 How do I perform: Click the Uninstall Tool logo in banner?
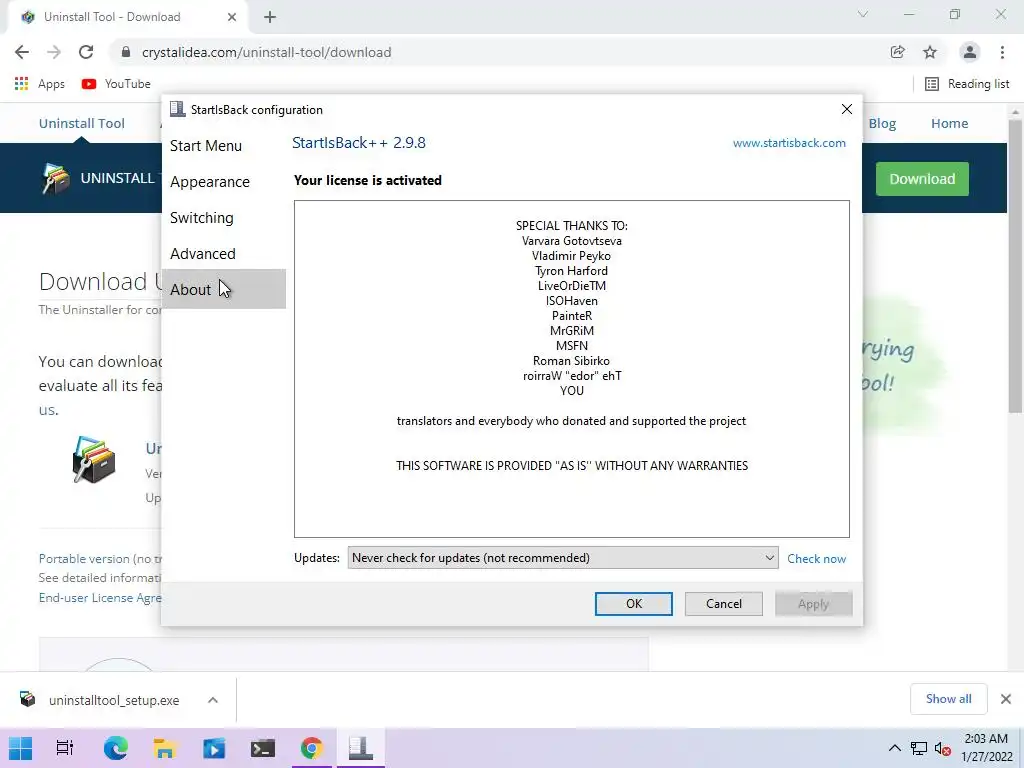(x=56, y=179)
